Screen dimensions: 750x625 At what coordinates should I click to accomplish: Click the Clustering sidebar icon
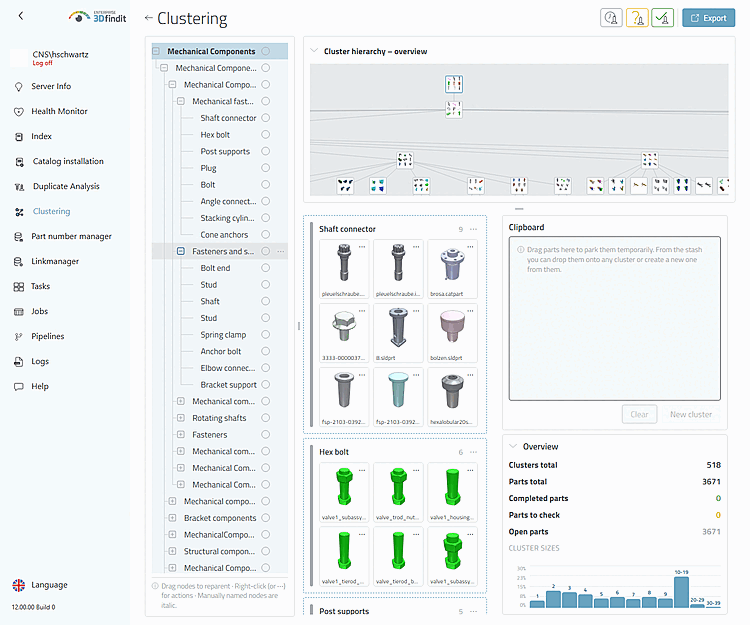click(19, 212)
